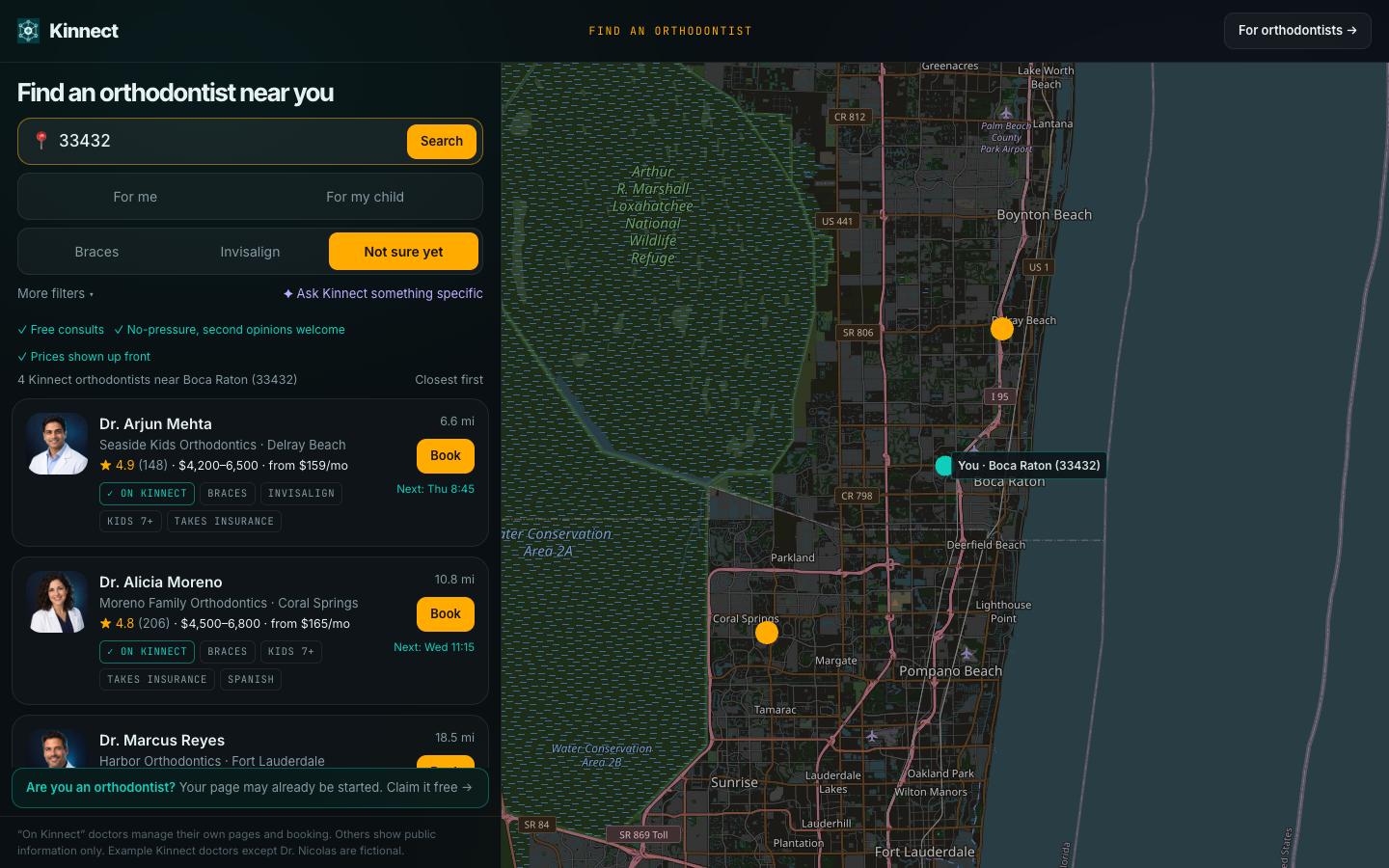Open Dr. Marcus Reyes's profile photo
The image size is (1389, 868).
click(57, 748)
